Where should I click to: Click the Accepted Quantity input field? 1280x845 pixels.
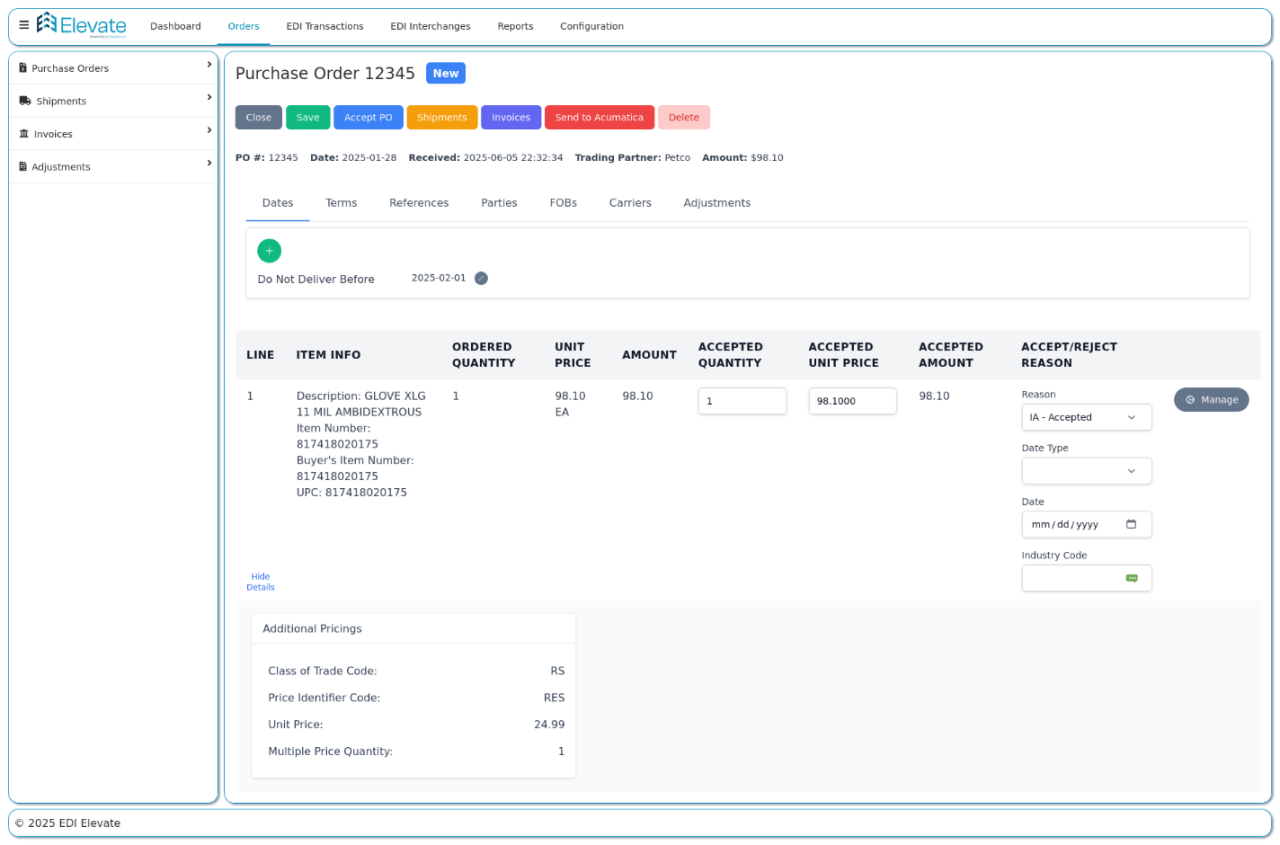[742, 401]
